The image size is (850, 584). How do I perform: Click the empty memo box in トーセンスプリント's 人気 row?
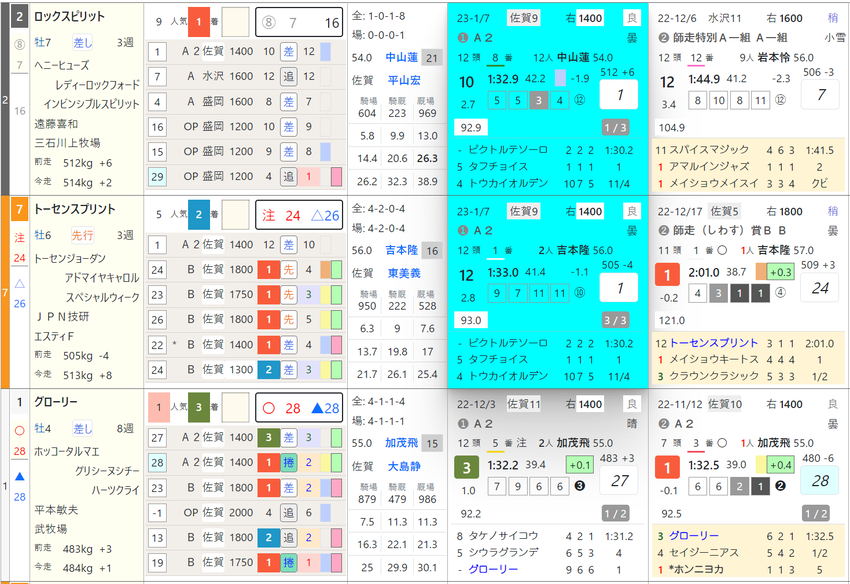235,215
